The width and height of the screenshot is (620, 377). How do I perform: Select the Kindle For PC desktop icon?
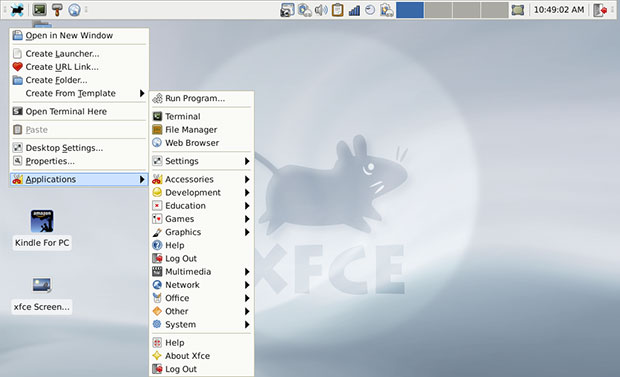(42, 229)
